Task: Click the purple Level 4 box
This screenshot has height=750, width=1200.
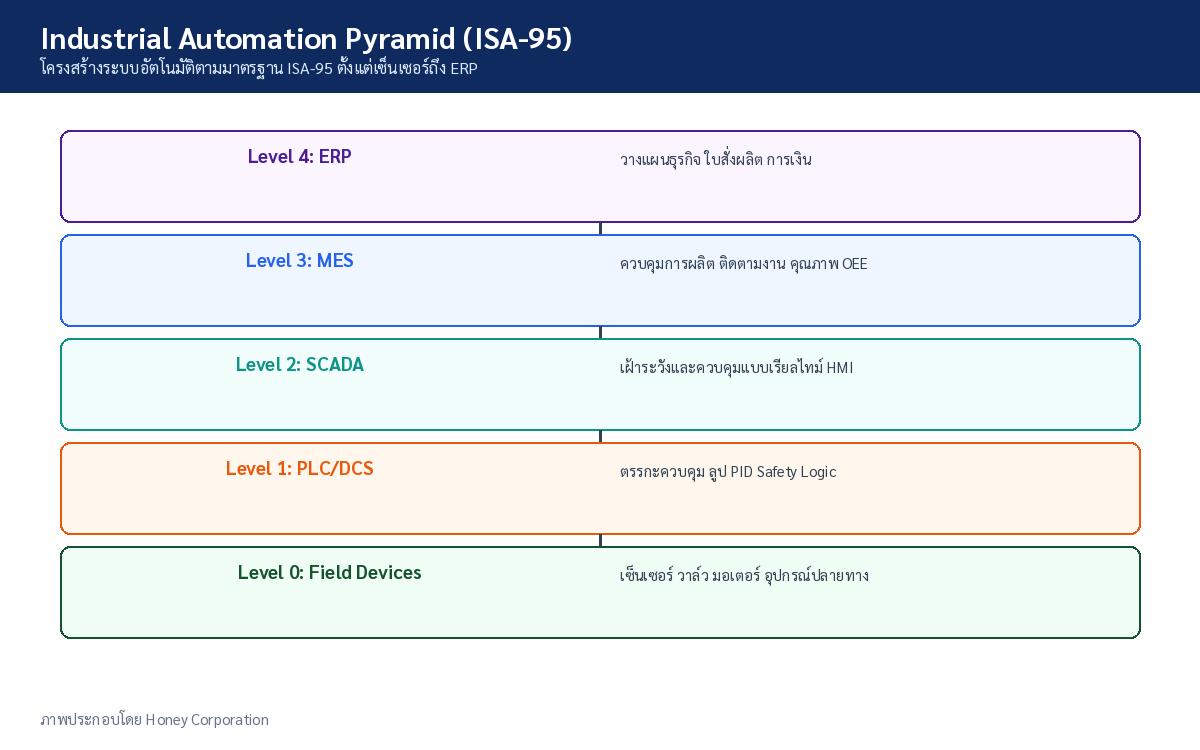Action: [x=600, y=176]
